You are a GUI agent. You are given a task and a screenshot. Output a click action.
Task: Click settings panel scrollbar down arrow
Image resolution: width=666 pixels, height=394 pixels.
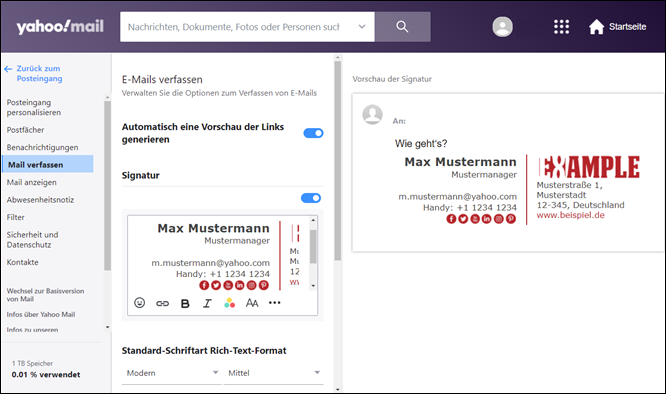pyautogui.click(x=338, y=389)
